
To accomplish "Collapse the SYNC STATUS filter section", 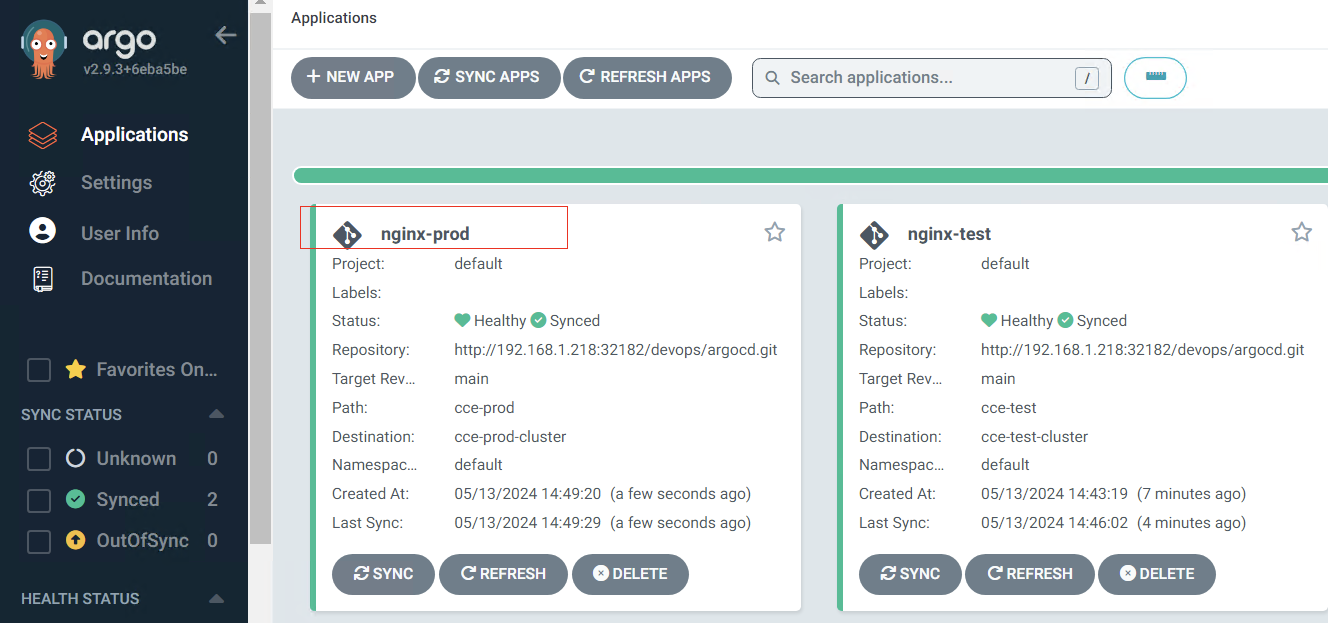I will tap(216, 414).
